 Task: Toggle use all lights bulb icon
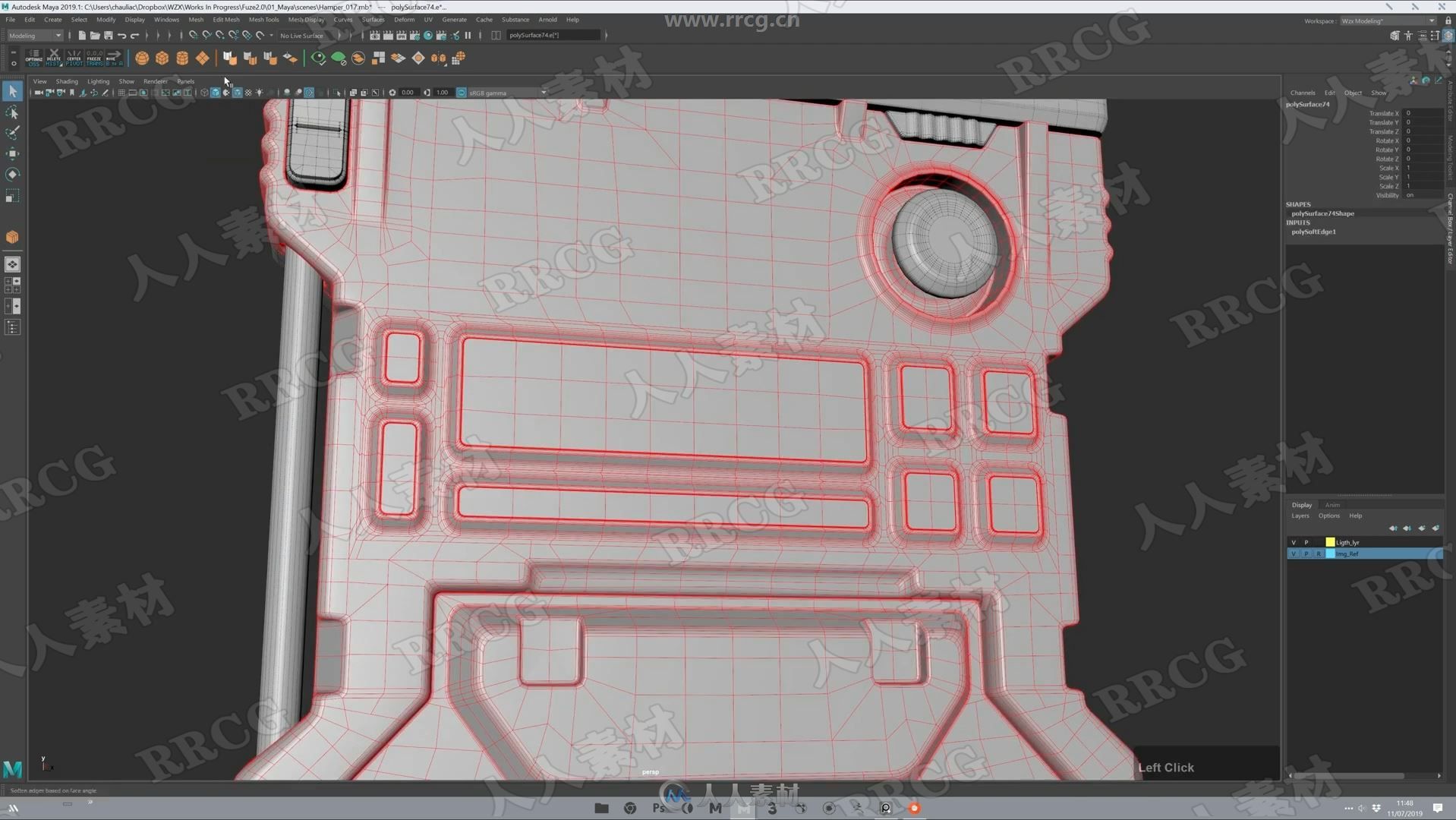(x=259, y=93)
